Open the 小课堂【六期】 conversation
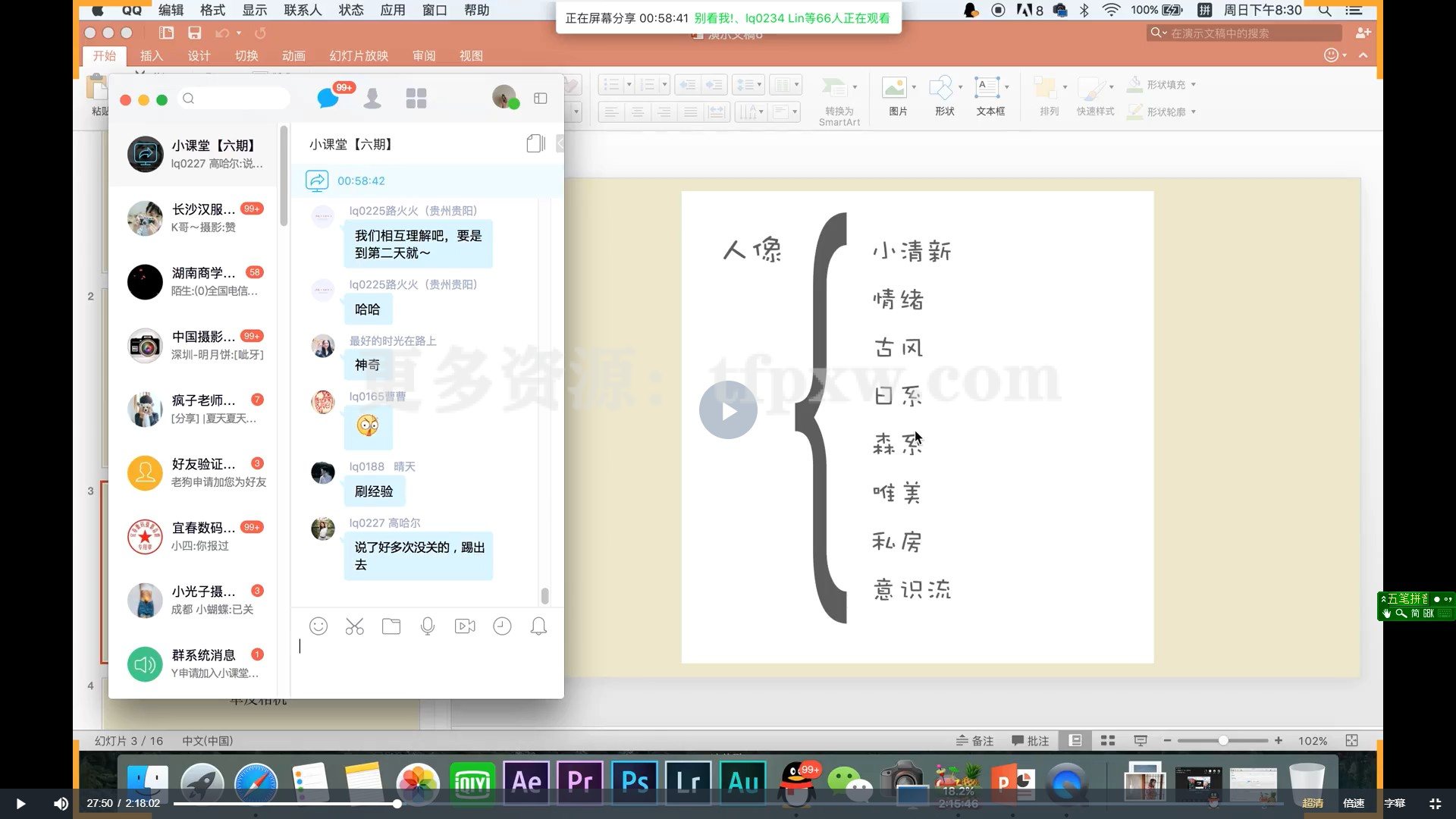The height and width of the screenshot is (819, 1456). click(x=194, y=154)
